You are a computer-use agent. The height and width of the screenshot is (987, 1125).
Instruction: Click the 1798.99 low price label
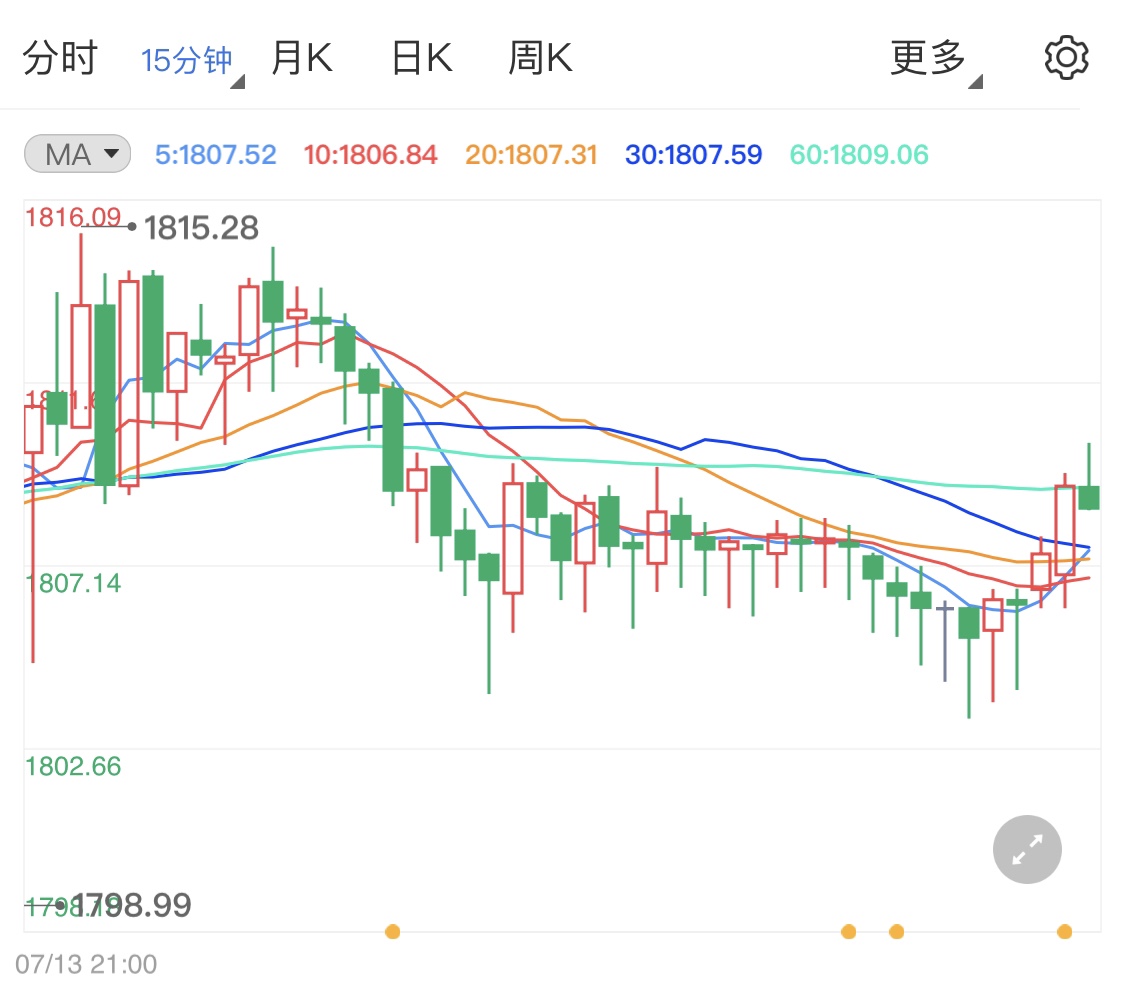[x=133, y=905]
